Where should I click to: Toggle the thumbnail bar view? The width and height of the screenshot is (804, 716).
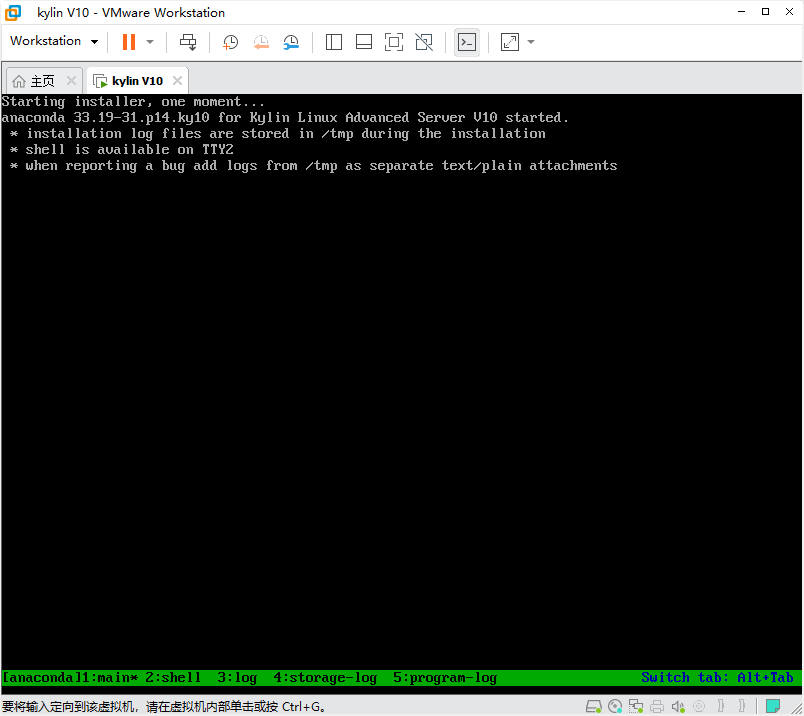(x=364, y=42)
